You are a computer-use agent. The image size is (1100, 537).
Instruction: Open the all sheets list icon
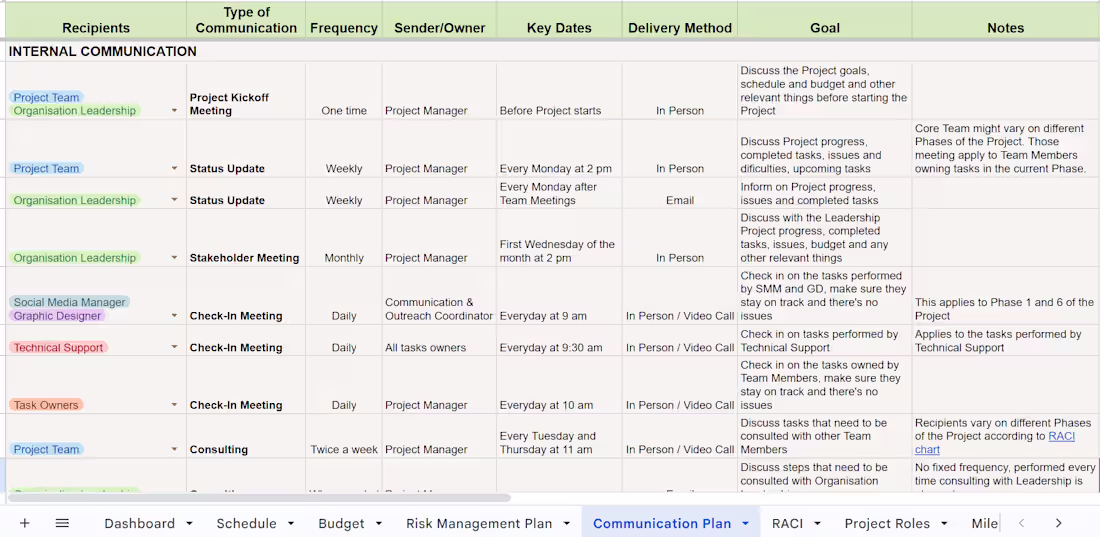point(62,523)
